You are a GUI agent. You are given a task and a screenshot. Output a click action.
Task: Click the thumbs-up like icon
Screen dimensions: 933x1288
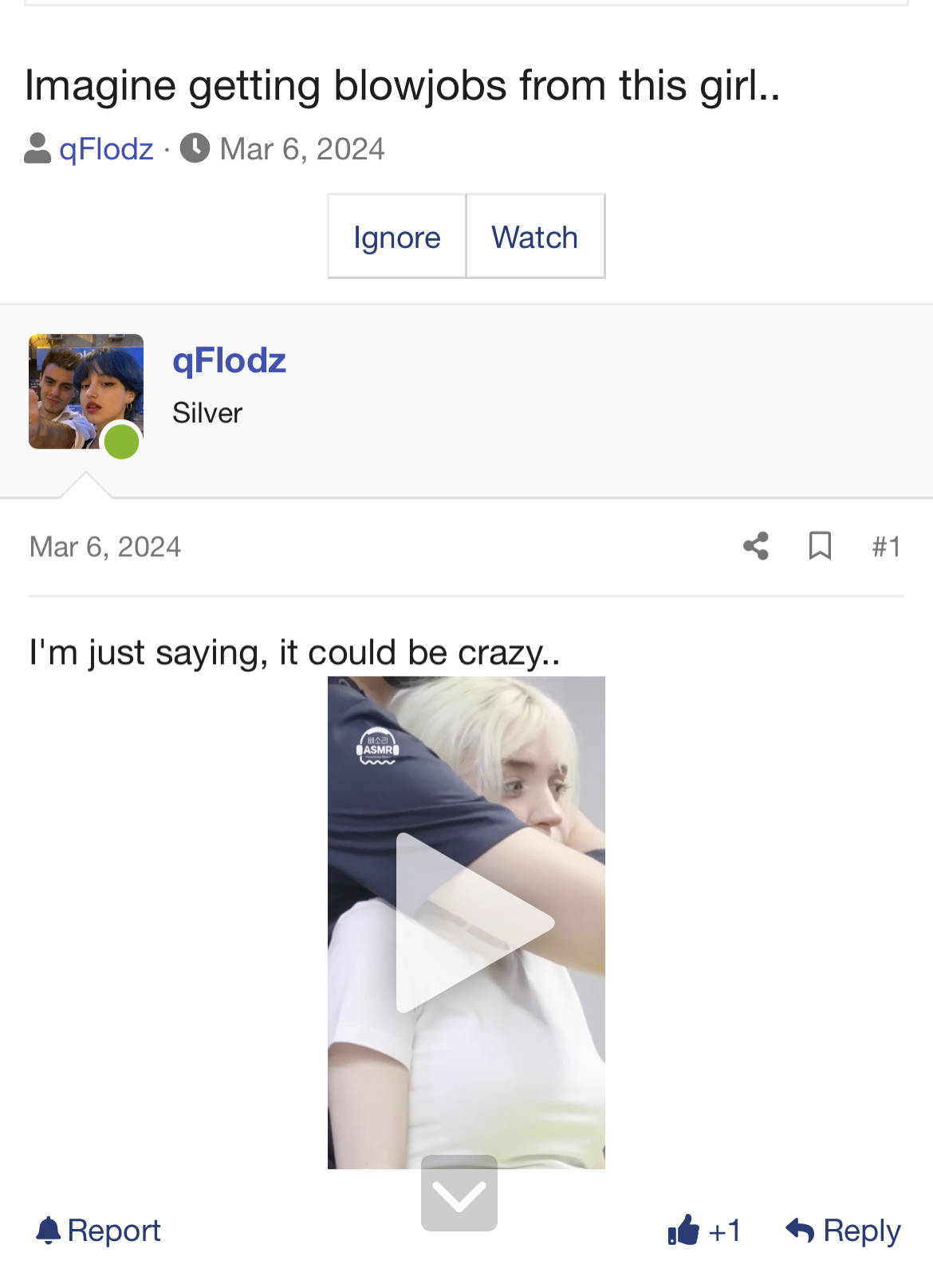683,1230
